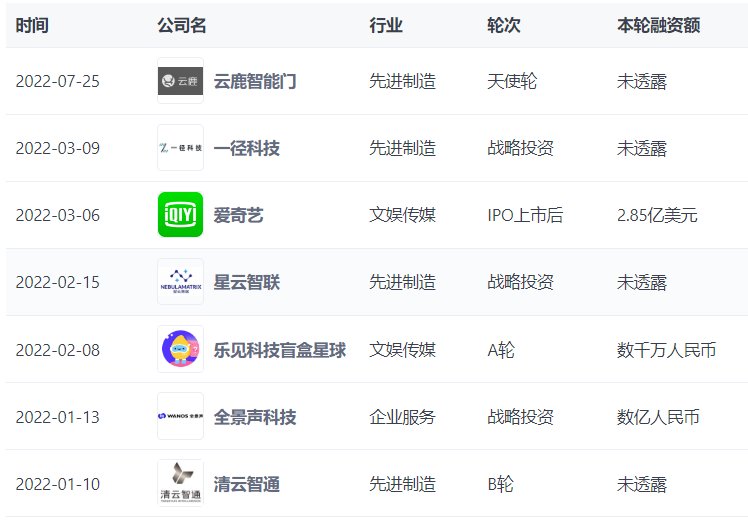Click 先进制造 in the 一径科技 row
748x524 pixels.
403,148
